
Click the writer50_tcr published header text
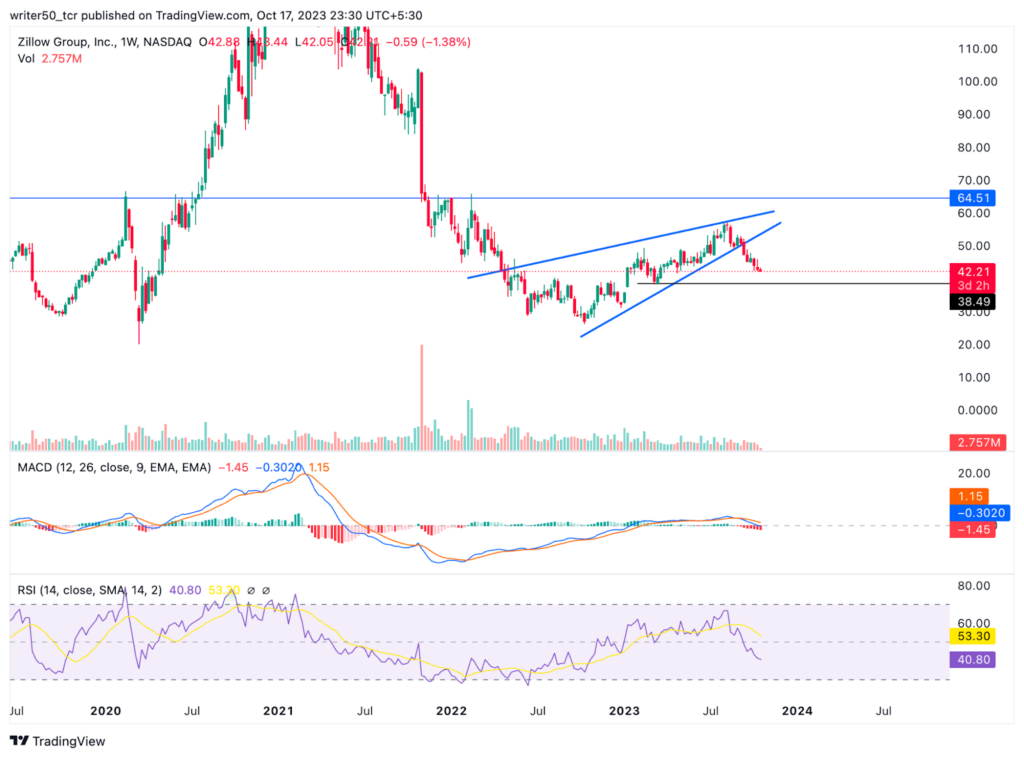coord(216,15)
